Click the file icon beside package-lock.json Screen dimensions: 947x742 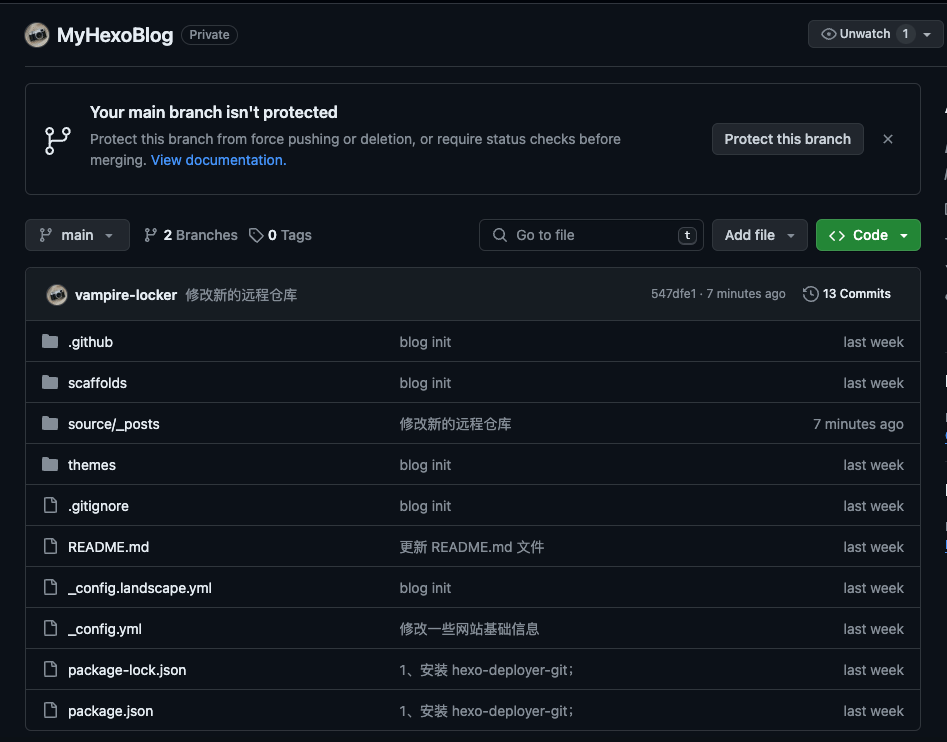click(51, 670)
